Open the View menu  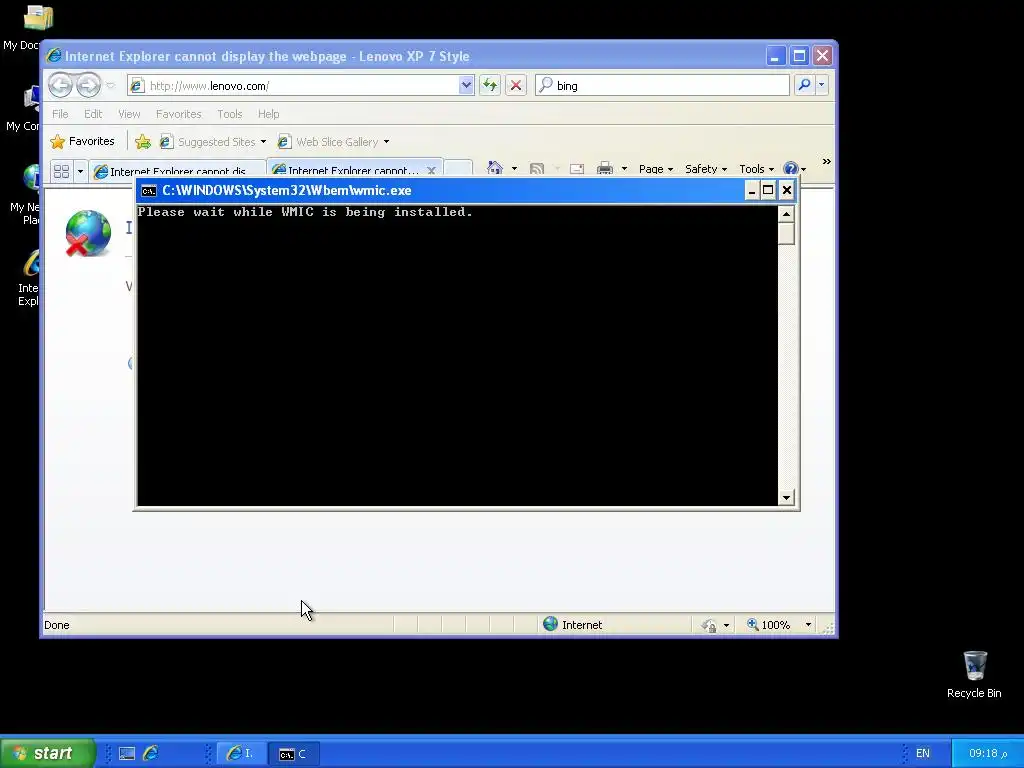(129, 114)
